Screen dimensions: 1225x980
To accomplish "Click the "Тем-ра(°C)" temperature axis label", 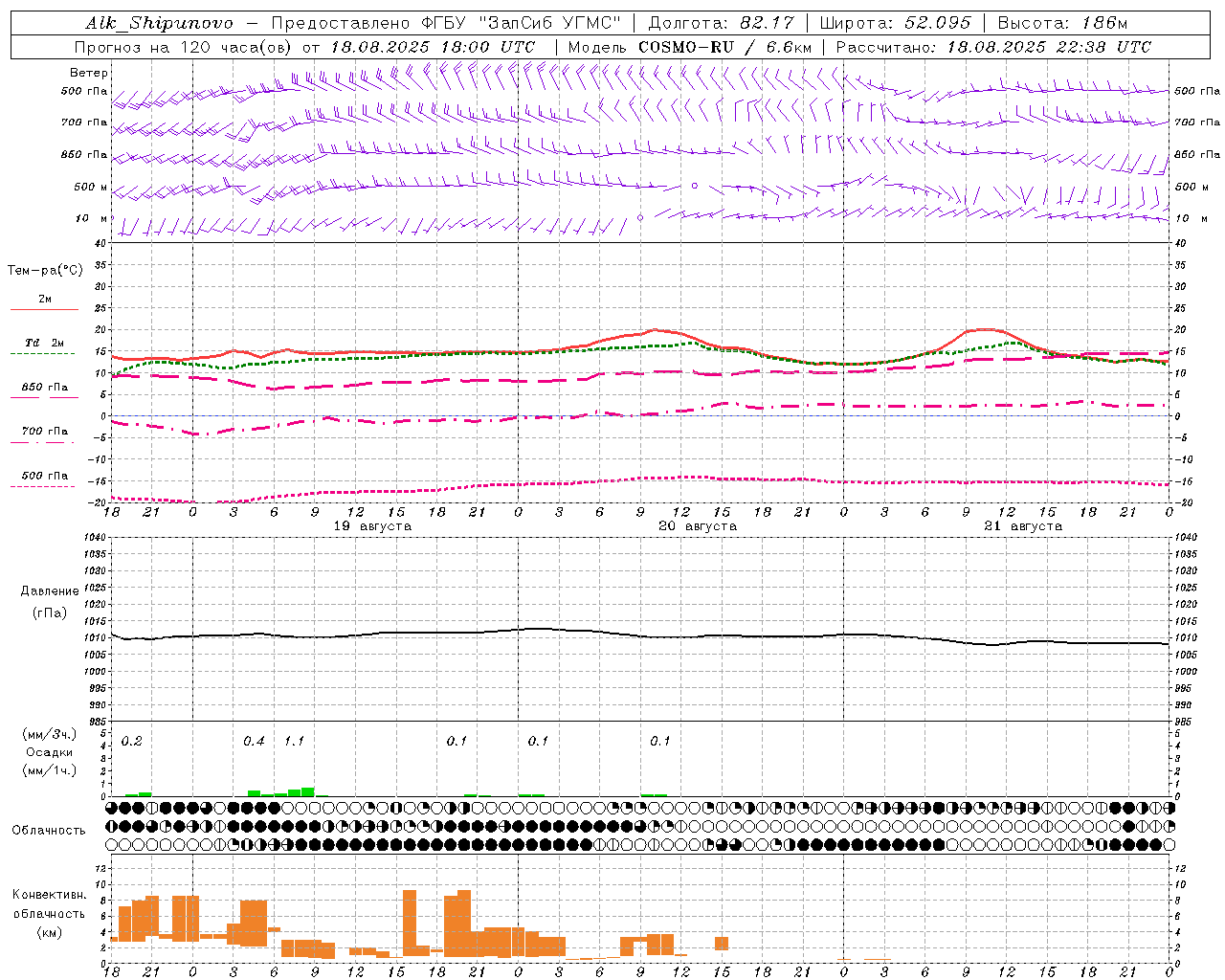I will click(45, 271).
